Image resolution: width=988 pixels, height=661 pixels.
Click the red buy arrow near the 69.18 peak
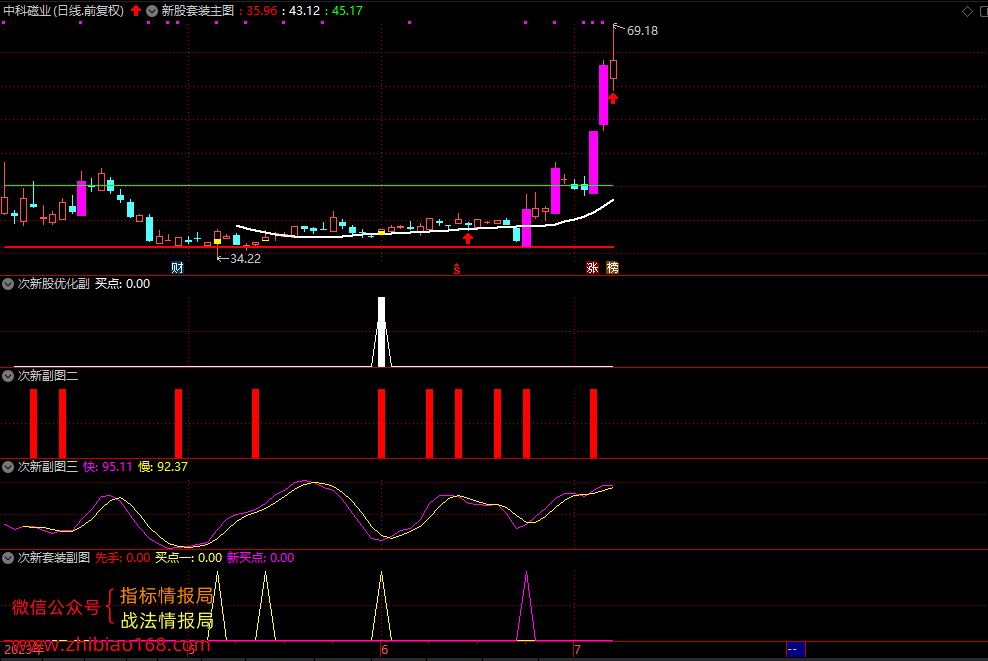(x=613, y=98)
